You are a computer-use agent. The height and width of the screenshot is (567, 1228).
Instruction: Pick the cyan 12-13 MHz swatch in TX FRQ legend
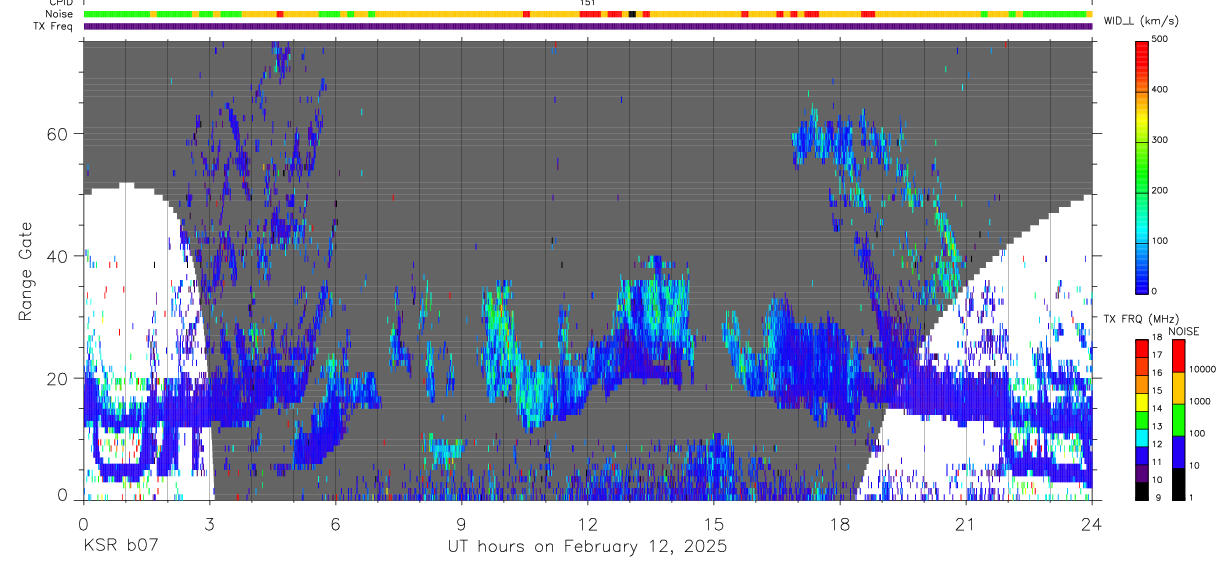1141,436
